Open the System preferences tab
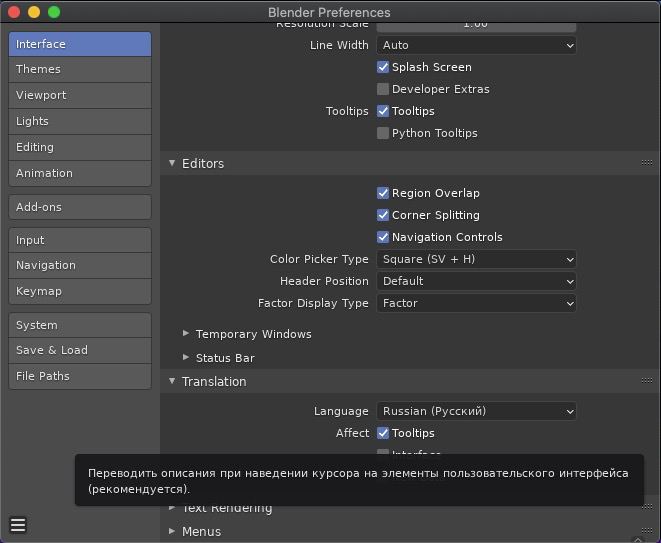The height and width of the screenshot is (543, 661). pos(80,325)
